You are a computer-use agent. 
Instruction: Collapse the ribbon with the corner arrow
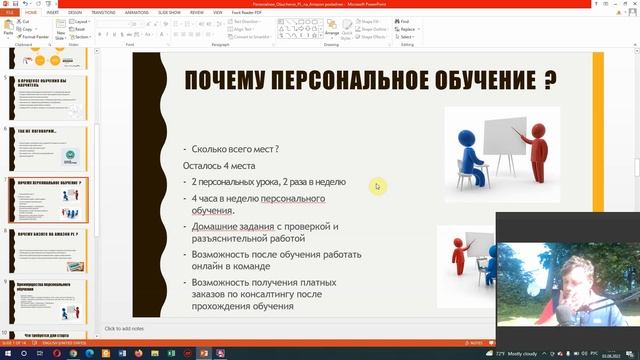(x=635, y=44)
